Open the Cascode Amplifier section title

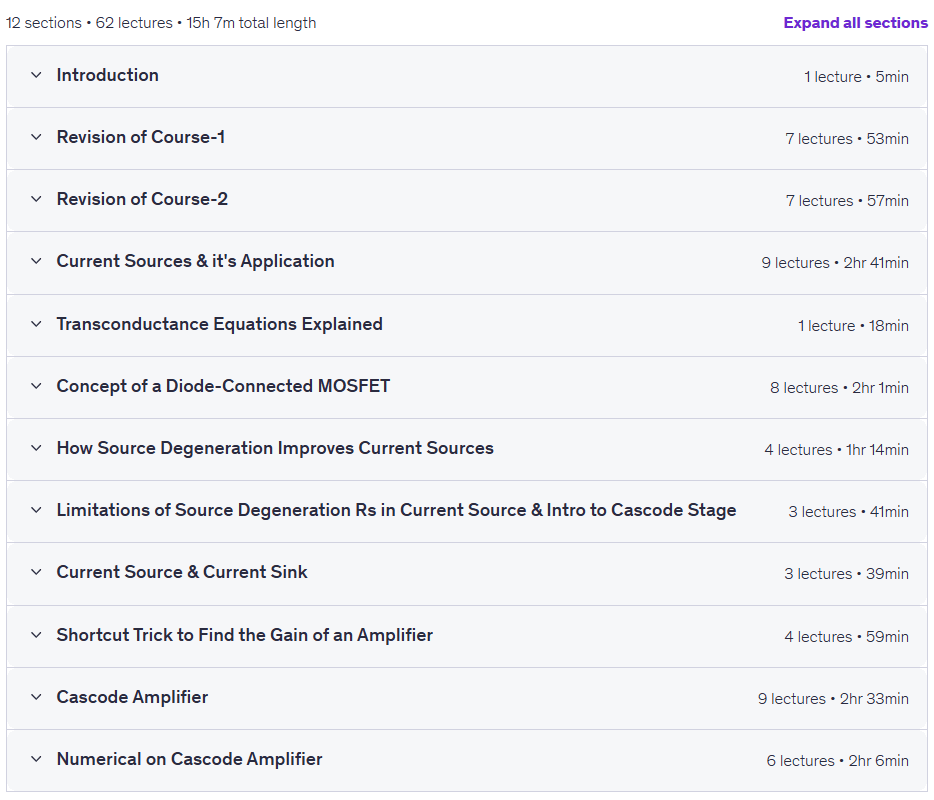pyautogui.click(x=132, y=697)
